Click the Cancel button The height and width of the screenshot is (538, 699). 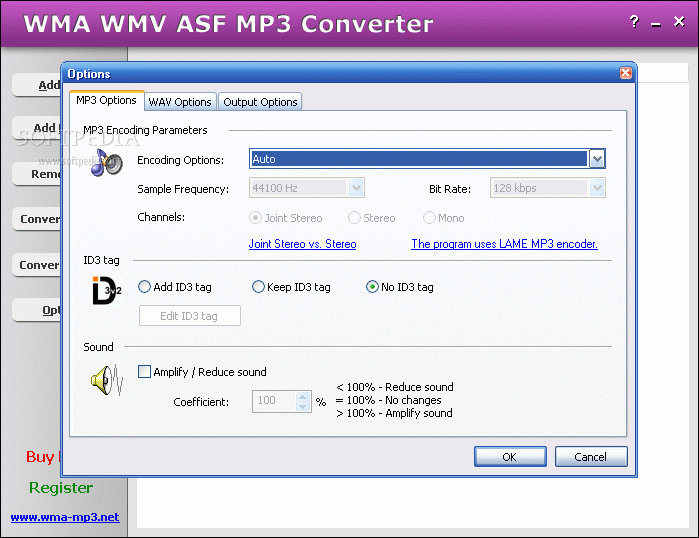[x=591, y=457]
